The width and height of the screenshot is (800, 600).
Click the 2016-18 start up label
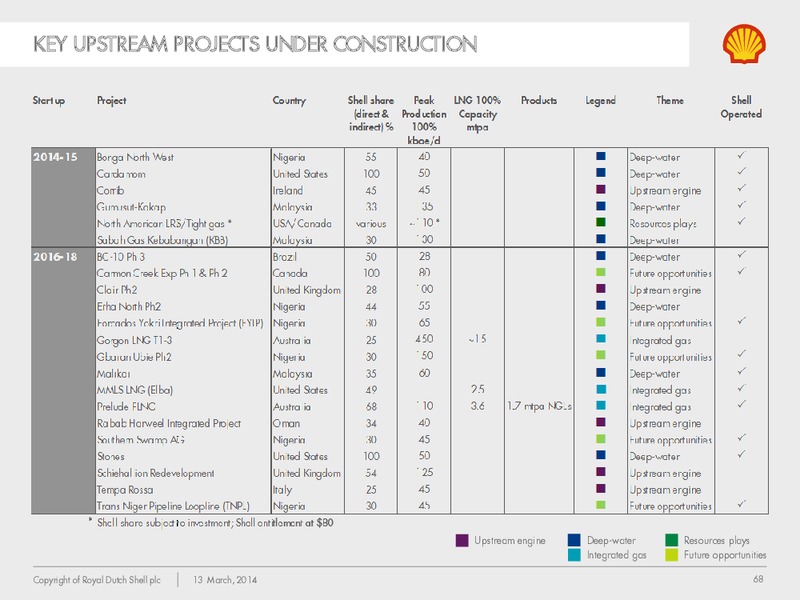55,257
